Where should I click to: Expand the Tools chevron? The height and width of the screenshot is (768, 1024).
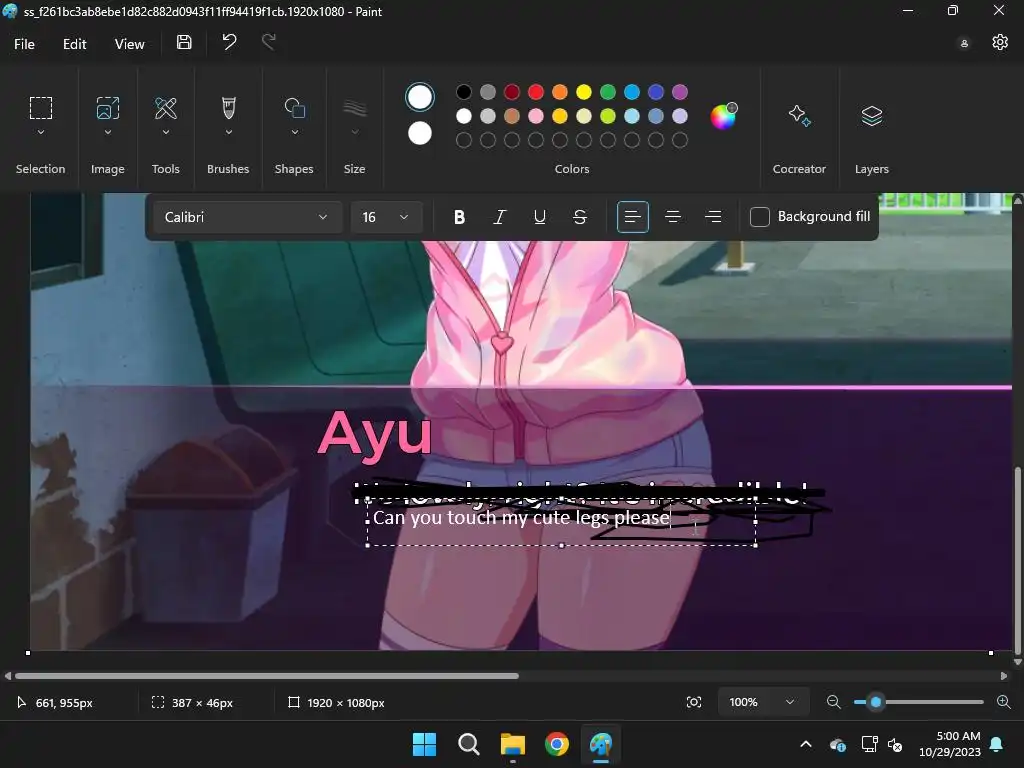point(166,133)
